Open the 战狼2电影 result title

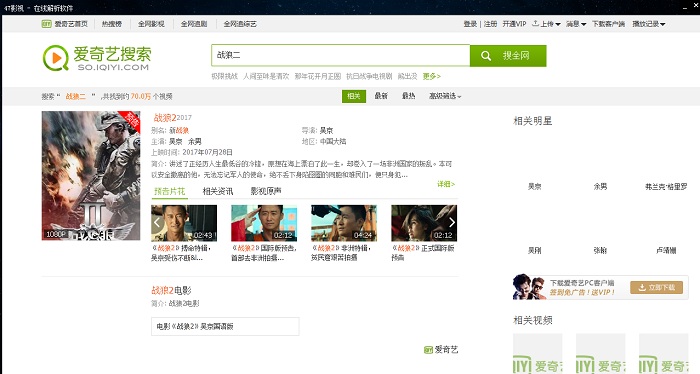click(171, 291)
